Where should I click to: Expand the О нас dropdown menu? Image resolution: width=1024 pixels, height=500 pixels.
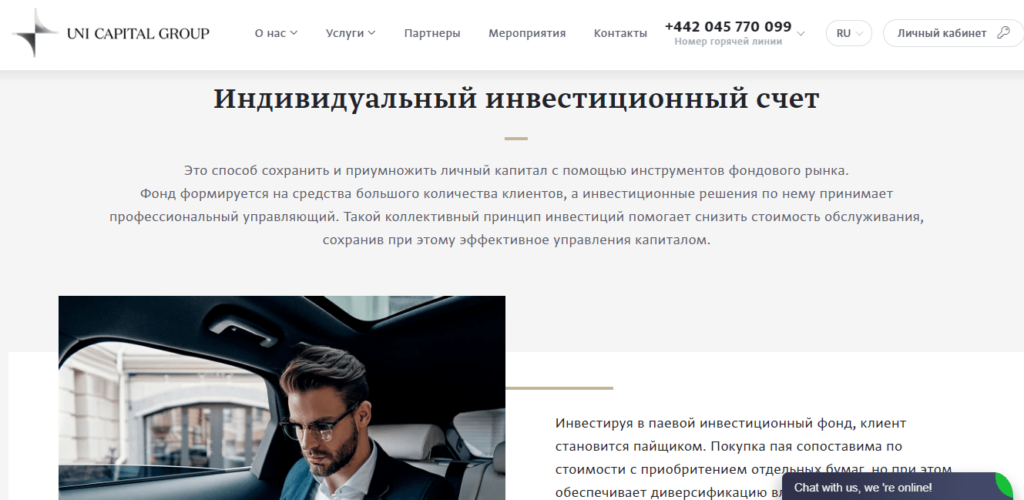(276, 33)
